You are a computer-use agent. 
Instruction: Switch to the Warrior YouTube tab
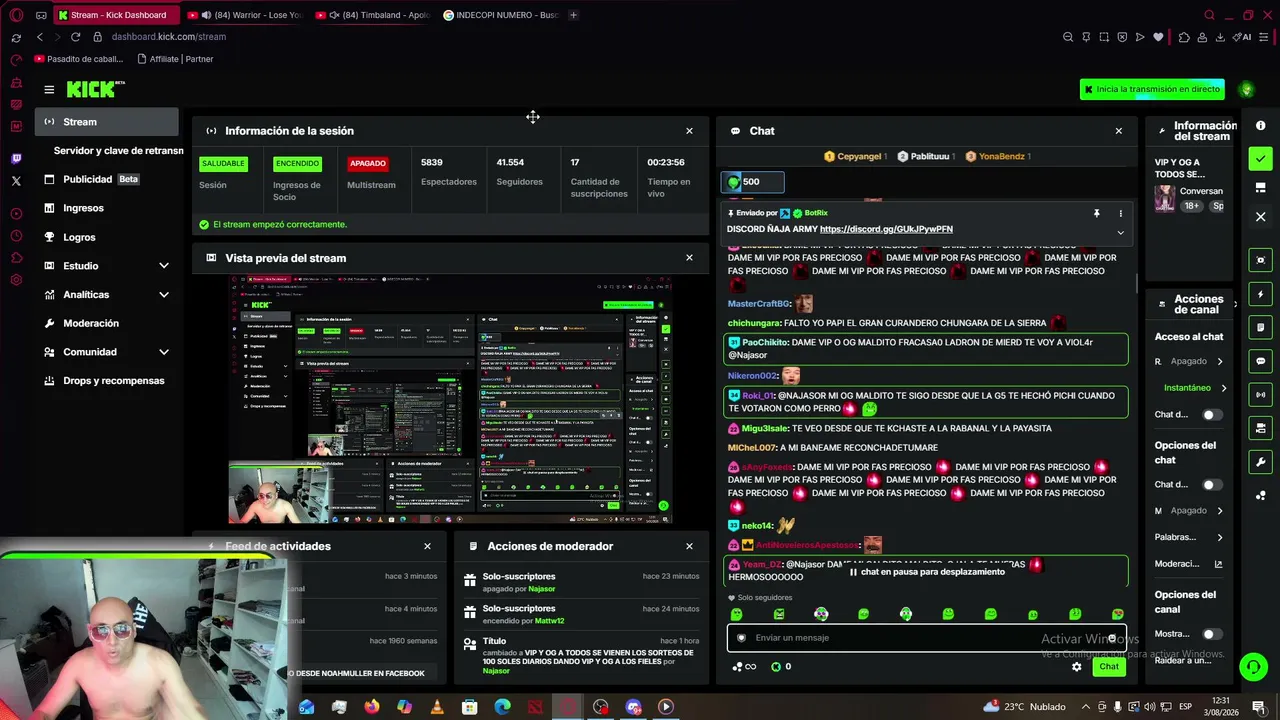(x=244, y=15)
